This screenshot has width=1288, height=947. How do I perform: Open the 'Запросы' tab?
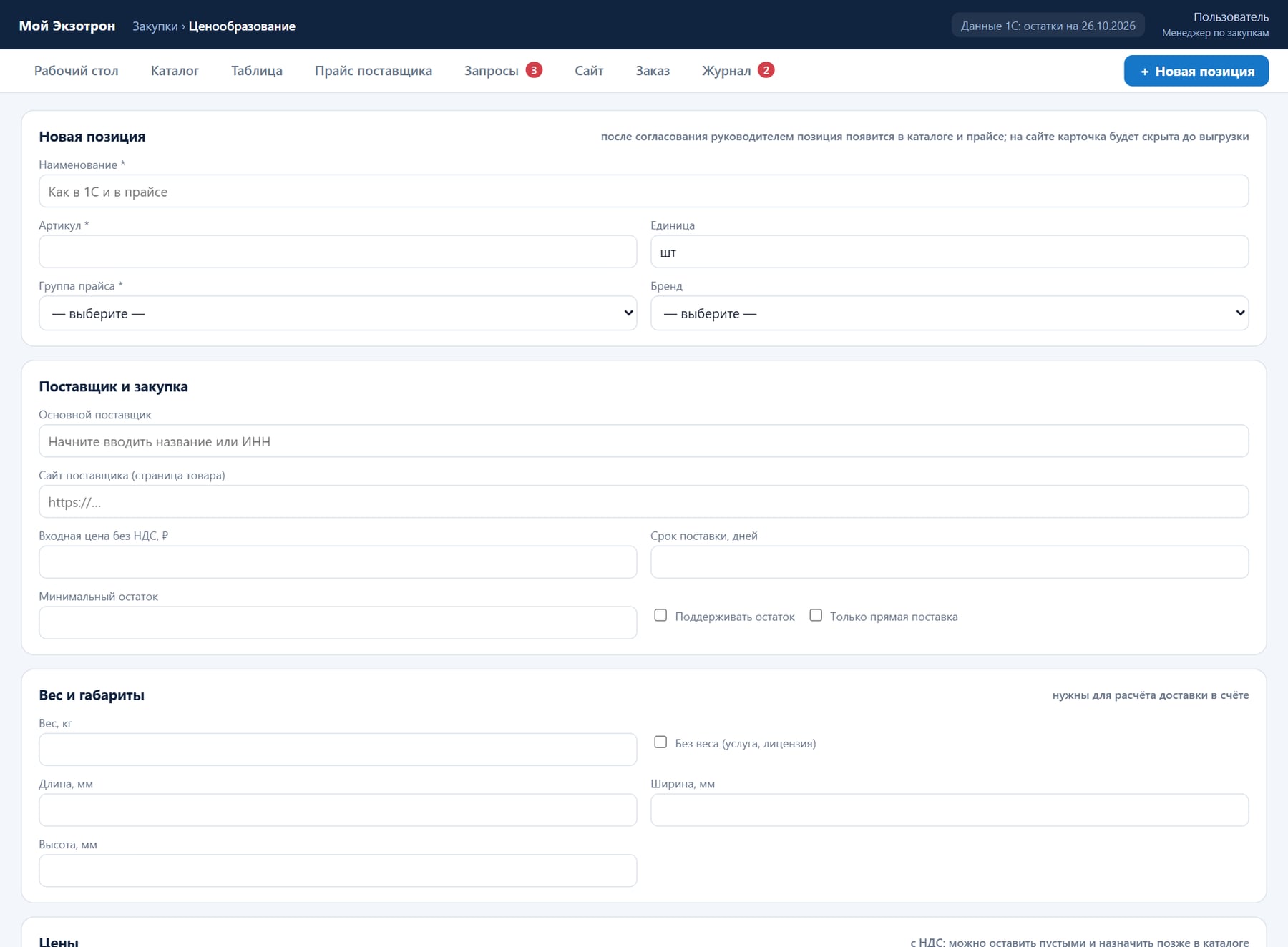(x=503, y=71)
